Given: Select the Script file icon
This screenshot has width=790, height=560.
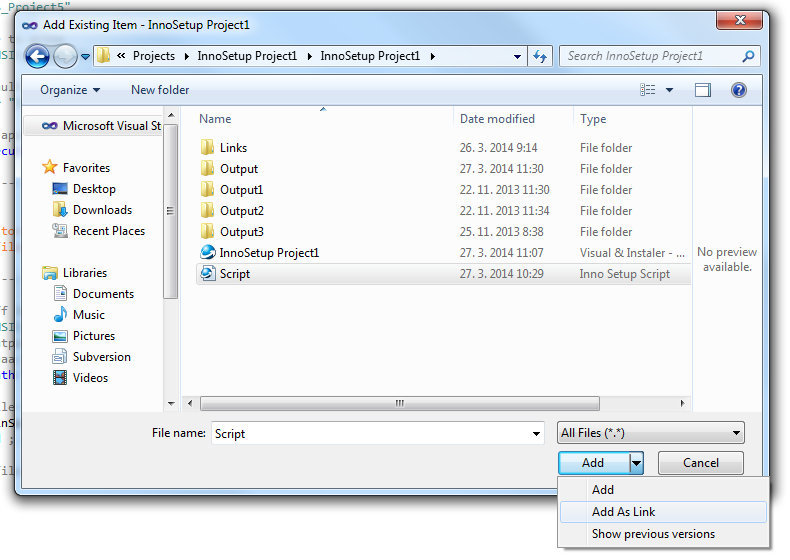Looking at the screenshot, I should (208, 274).
